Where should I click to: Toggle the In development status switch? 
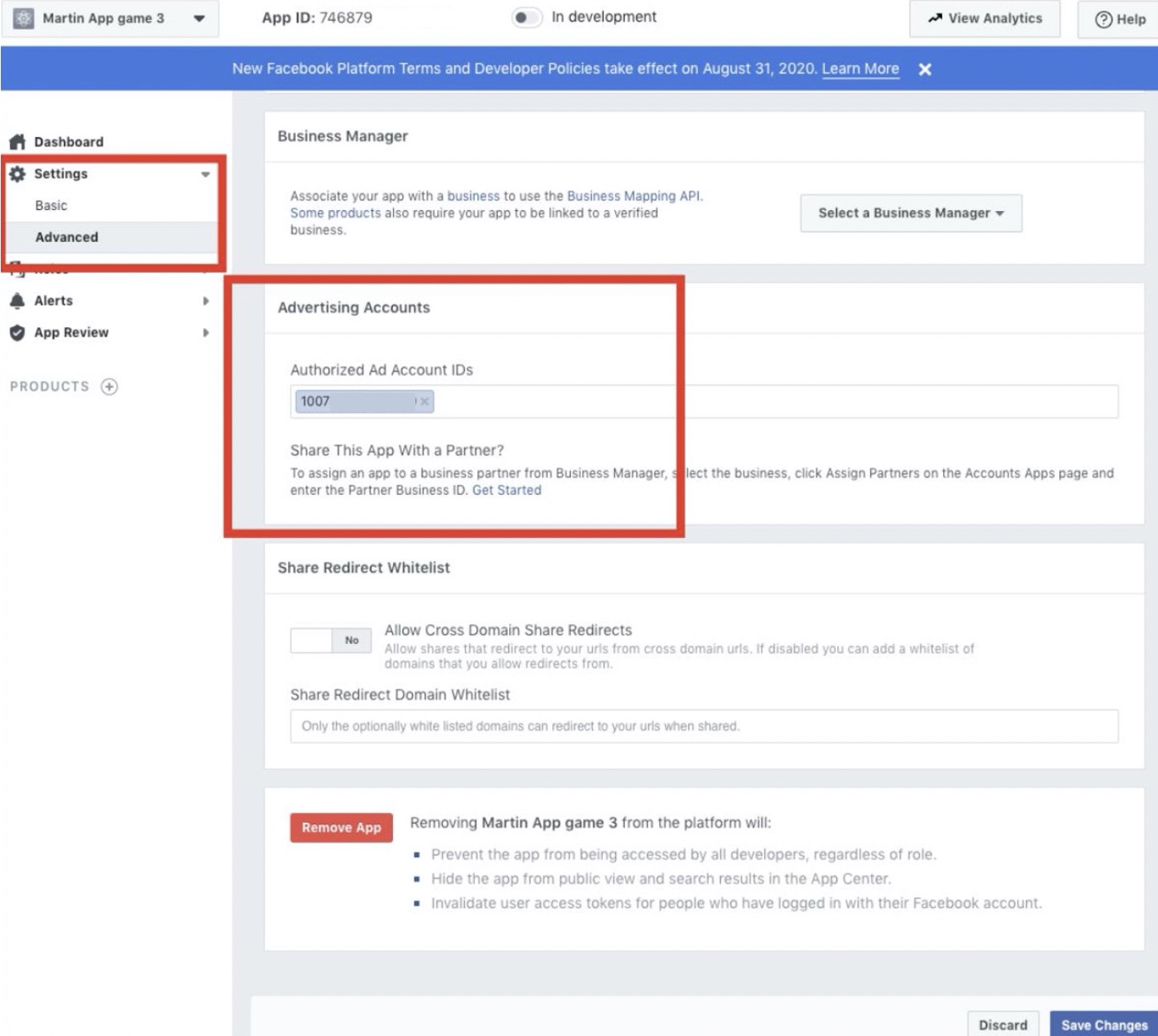tap(527, 18)
